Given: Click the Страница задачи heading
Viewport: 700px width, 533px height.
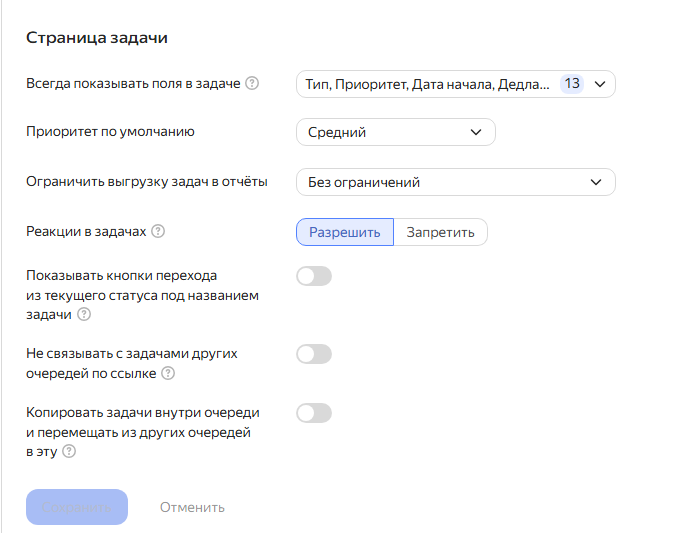Looking at the screenshot, I should tap(97, 38).
